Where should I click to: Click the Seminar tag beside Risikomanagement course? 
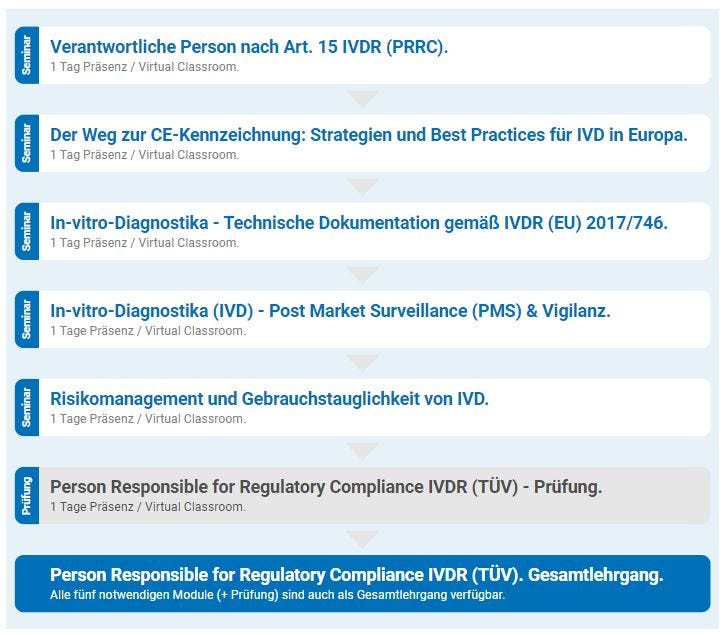tap(27, 407)
